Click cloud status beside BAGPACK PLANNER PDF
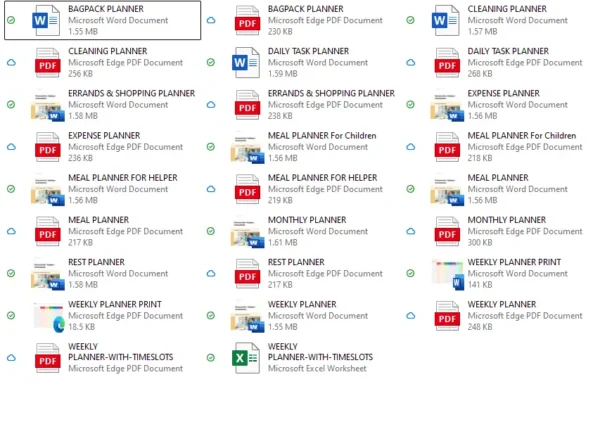The height and width of the screenshot is (422, 600). [x=211, y=20]
